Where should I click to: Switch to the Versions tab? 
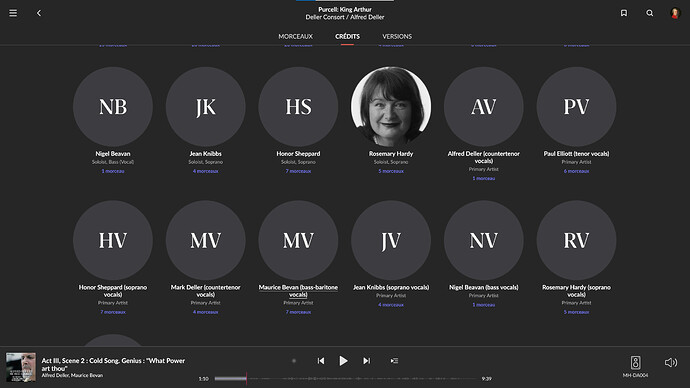397,37
